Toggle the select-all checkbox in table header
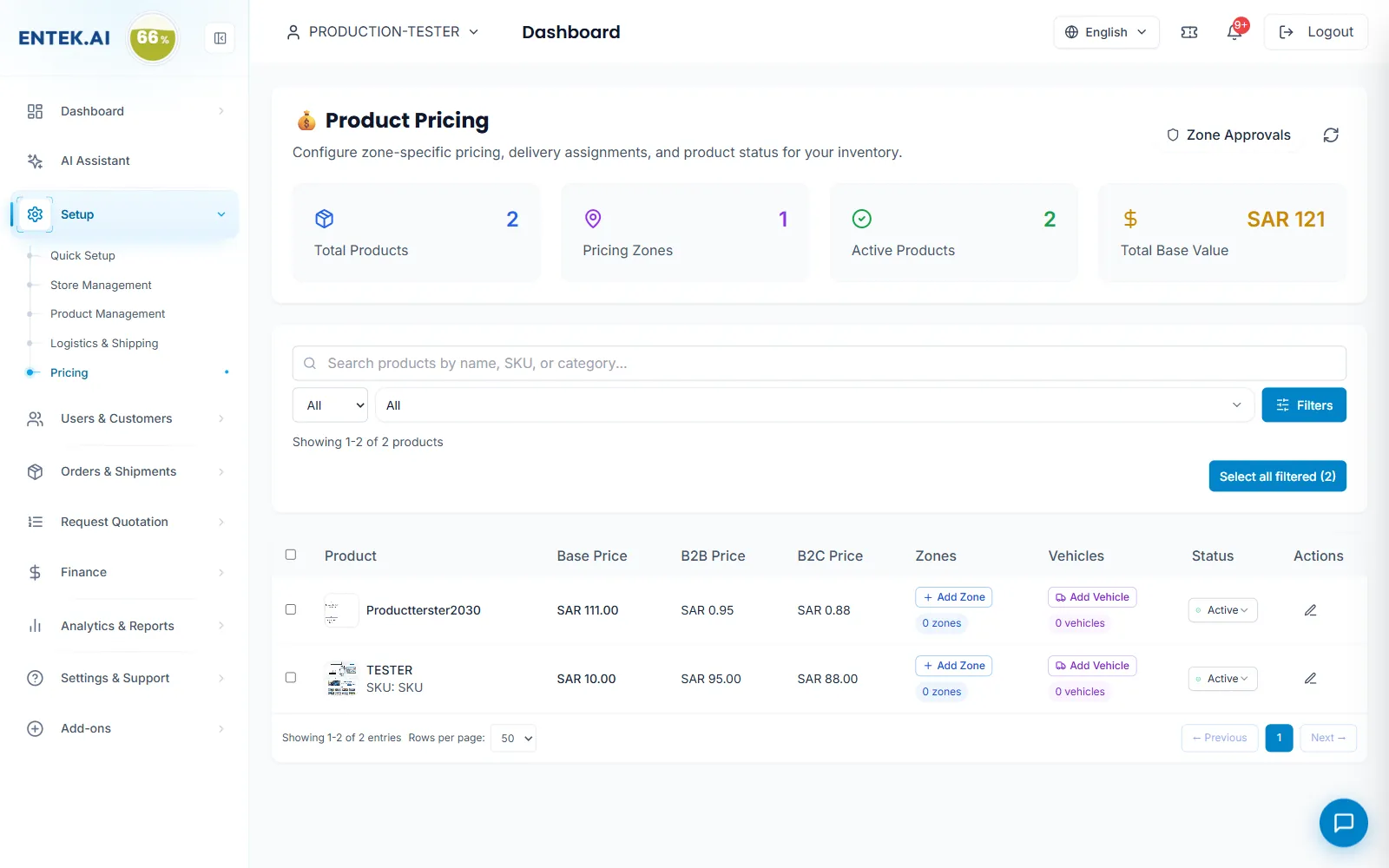Image resolution: width=1389 pixels, height=868 pixels. point(291,555)
